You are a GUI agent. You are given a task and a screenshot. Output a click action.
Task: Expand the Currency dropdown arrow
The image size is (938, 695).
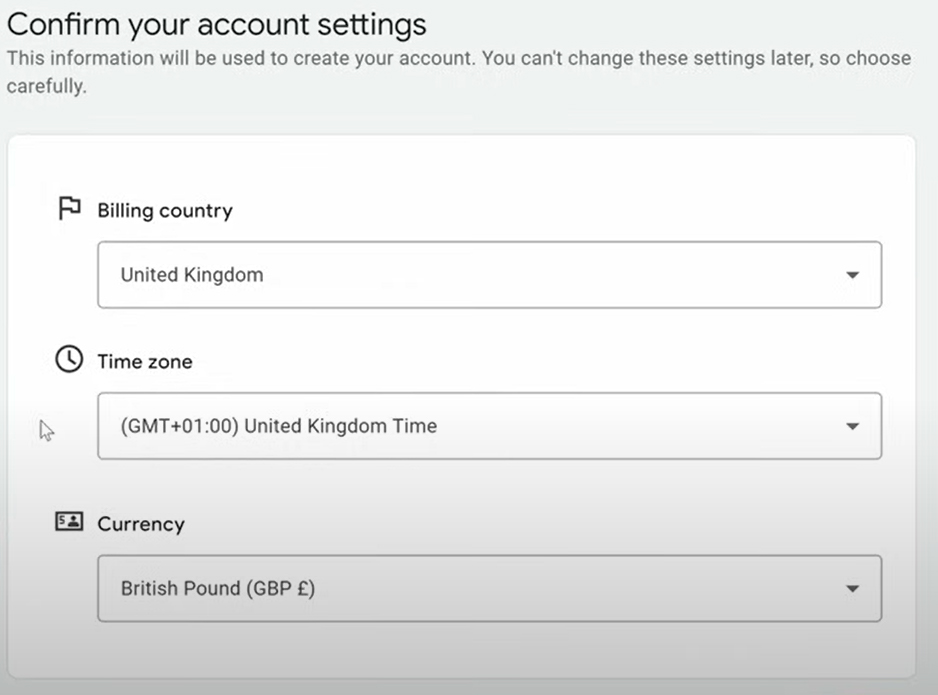click(x=852, y=589)
